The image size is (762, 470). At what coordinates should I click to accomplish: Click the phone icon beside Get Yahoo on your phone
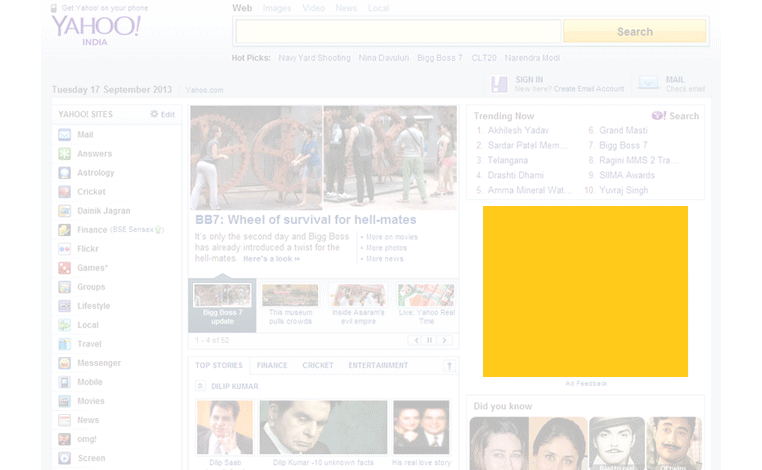pyautogui.click(x=54, y=8)
